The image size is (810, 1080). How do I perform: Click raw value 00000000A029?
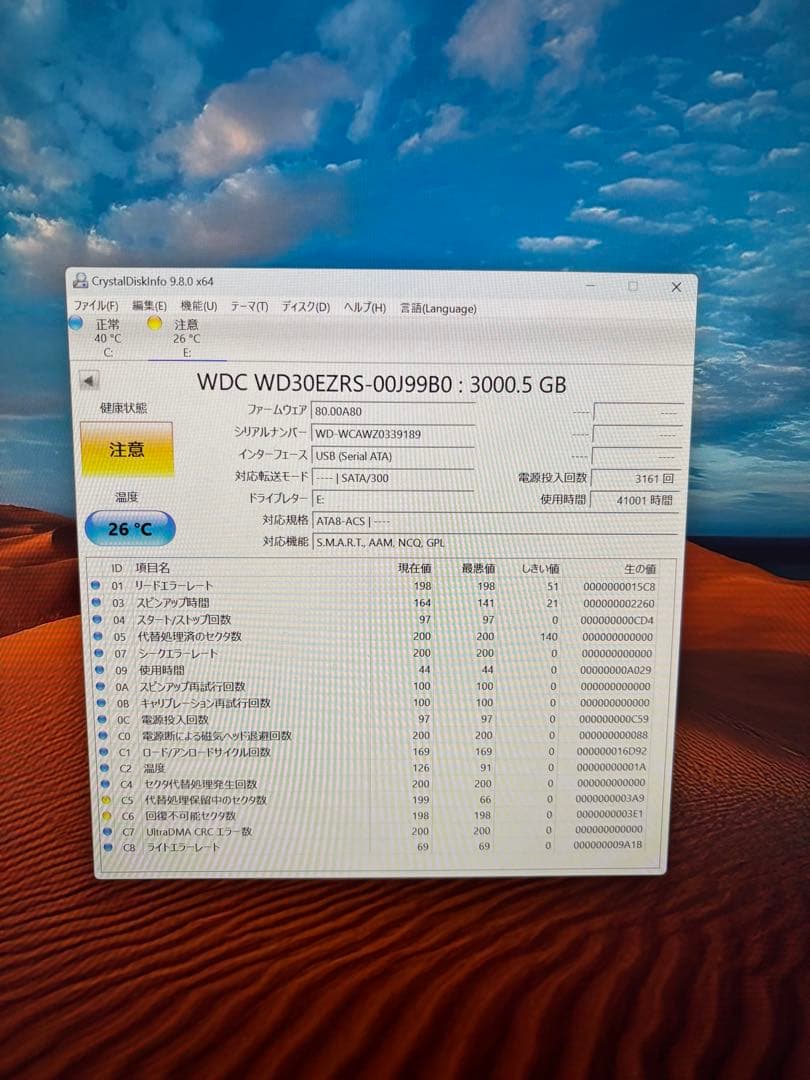(x=615, y=669)
